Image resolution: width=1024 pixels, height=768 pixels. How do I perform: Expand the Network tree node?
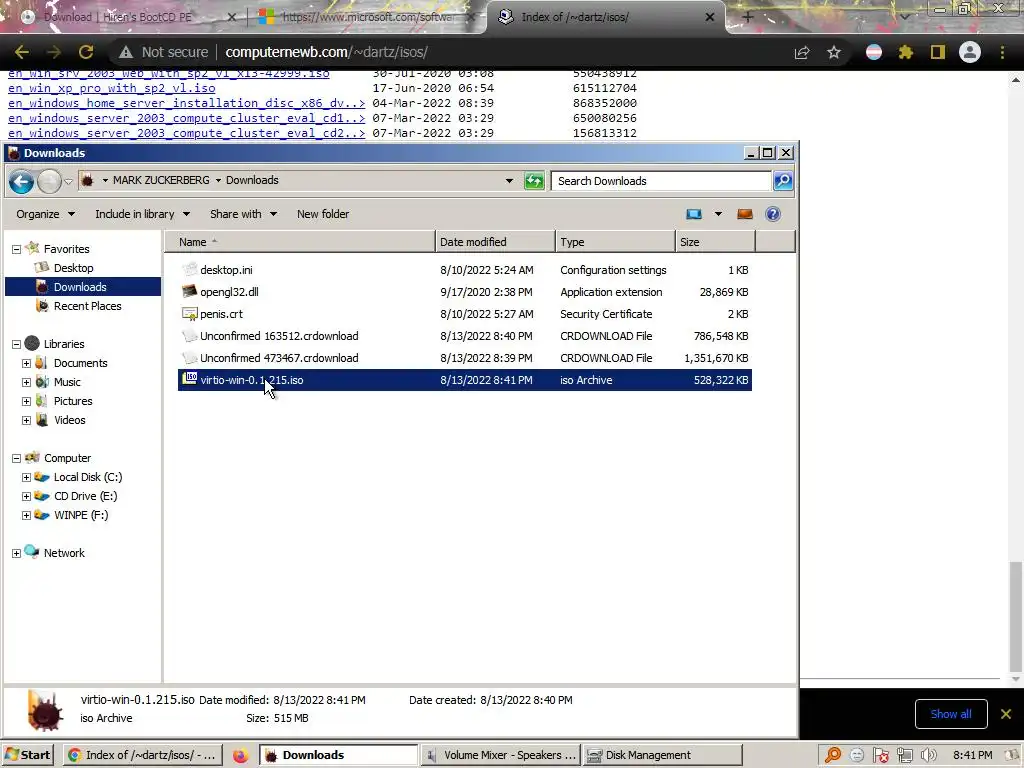(x=16, y=553)
